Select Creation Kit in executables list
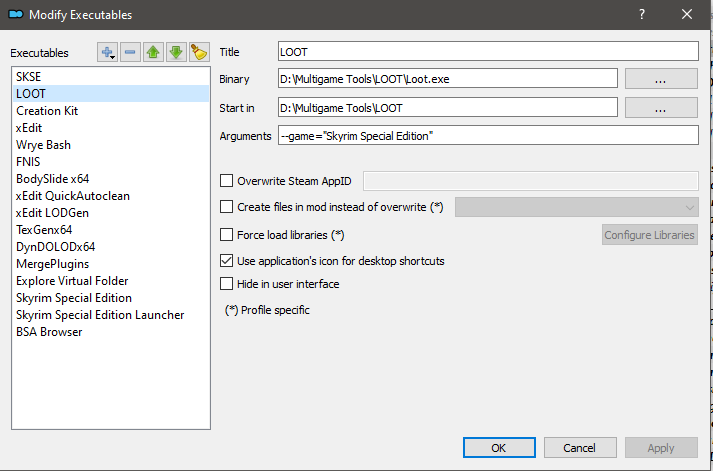 [47, 111]
